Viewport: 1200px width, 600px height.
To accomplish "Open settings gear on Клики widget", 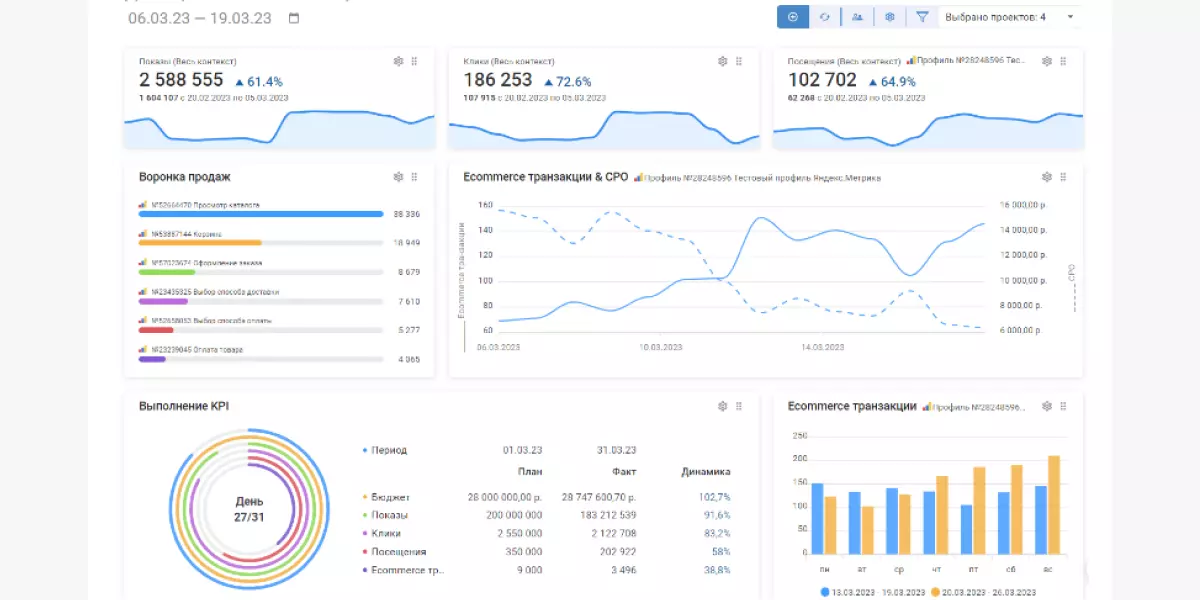I will pyautogui.click(x=723, y=61).
